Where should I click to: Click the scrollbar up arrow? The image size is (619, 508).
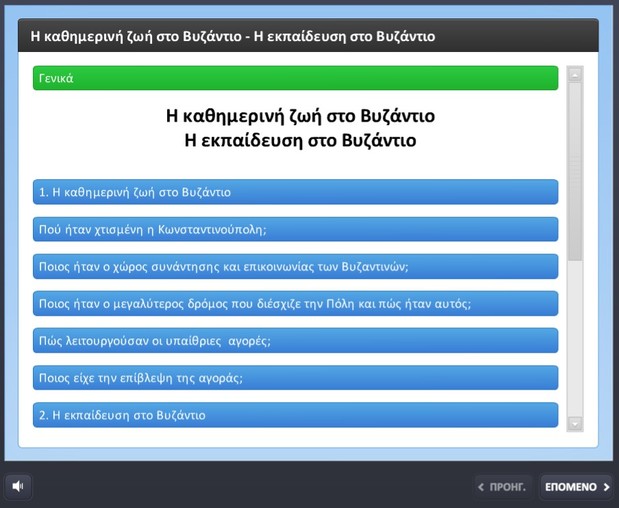pos(575,75)
